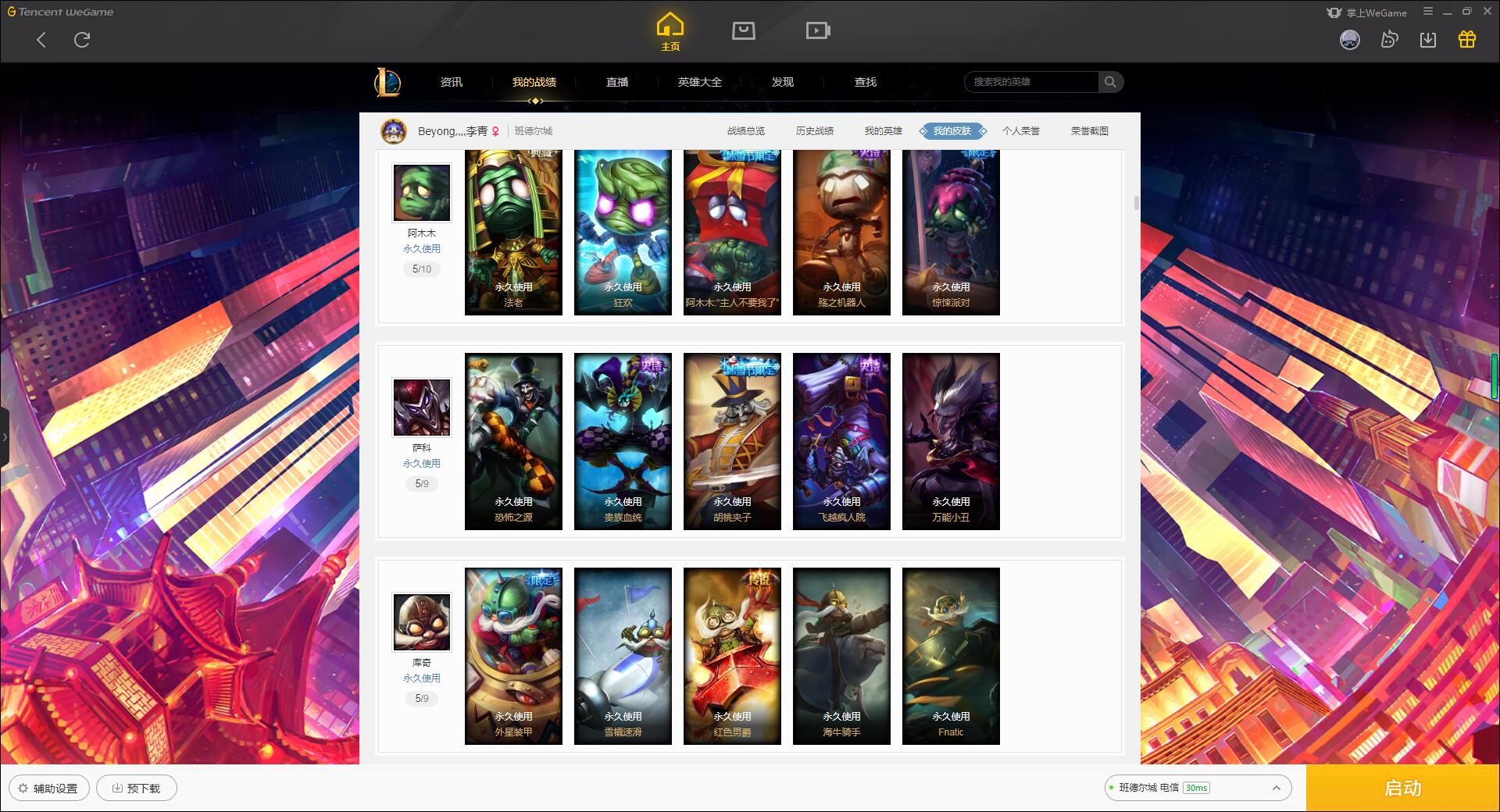Open the 发现 tab
Viewport: 1500px width, 812px height.
(783, 82)
